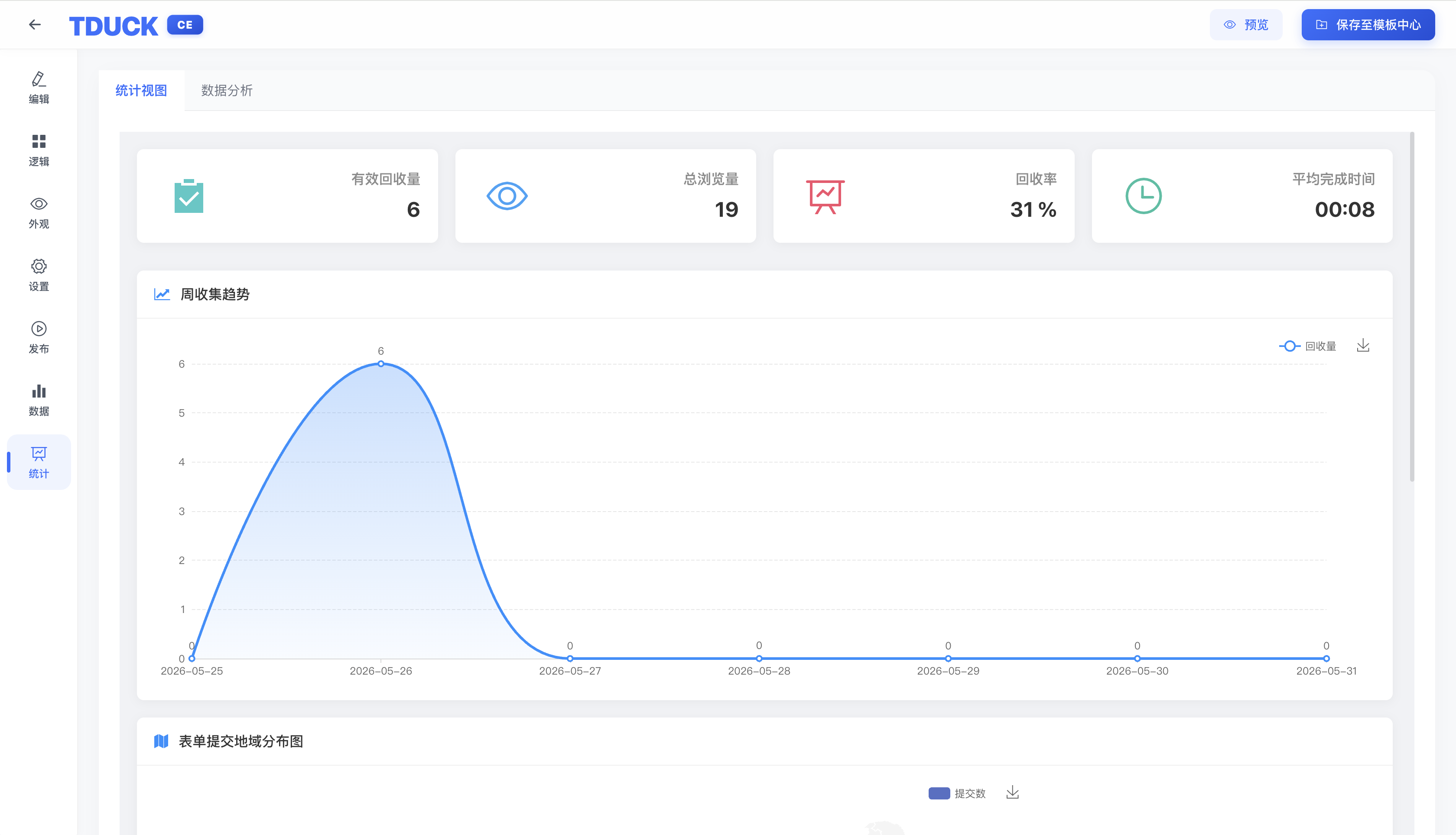Click the 周收集趋势 section title
Image resolution: width=1456 pixels, height=835 pixels.
[x=215, y=294]
